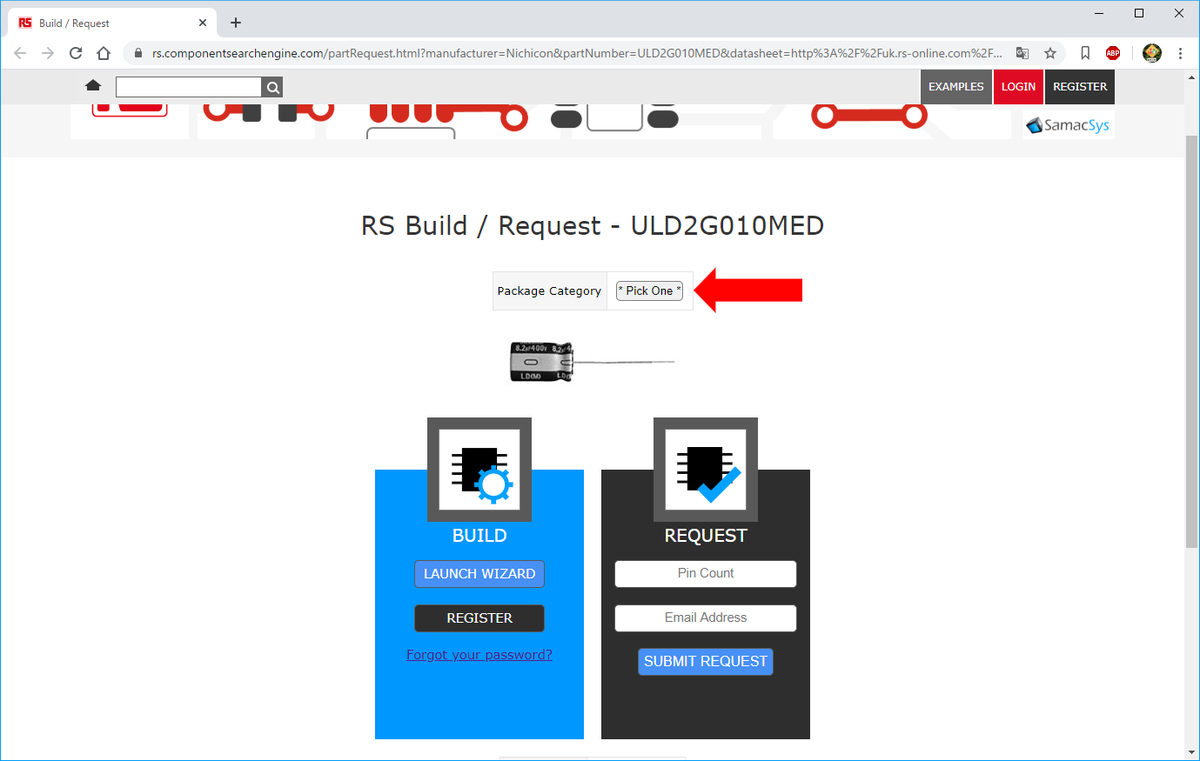Click the scrollbar up arrow

1191,76
